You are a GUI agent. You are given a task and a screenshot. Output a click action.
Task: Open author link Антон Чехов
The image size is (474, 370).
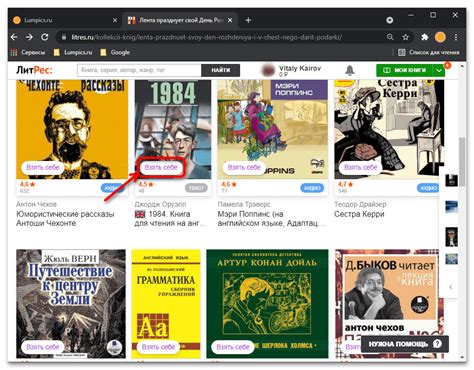point(36,204)
